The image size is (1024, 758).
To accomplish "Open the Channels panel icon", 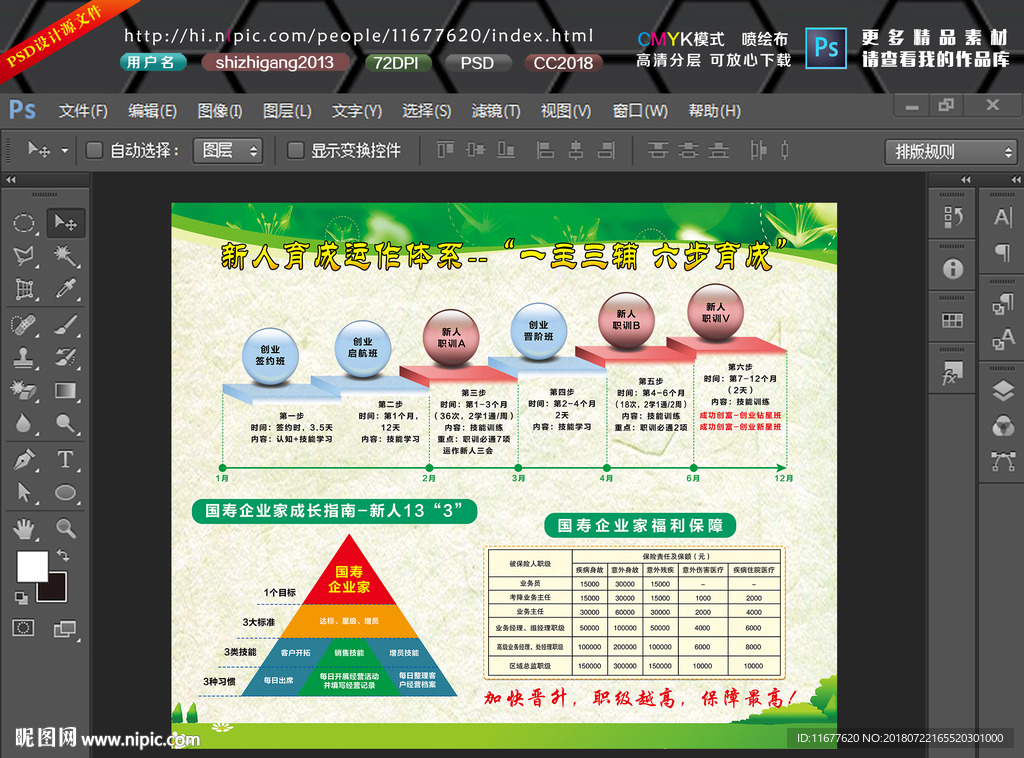I will click(x=1002, y=426).
